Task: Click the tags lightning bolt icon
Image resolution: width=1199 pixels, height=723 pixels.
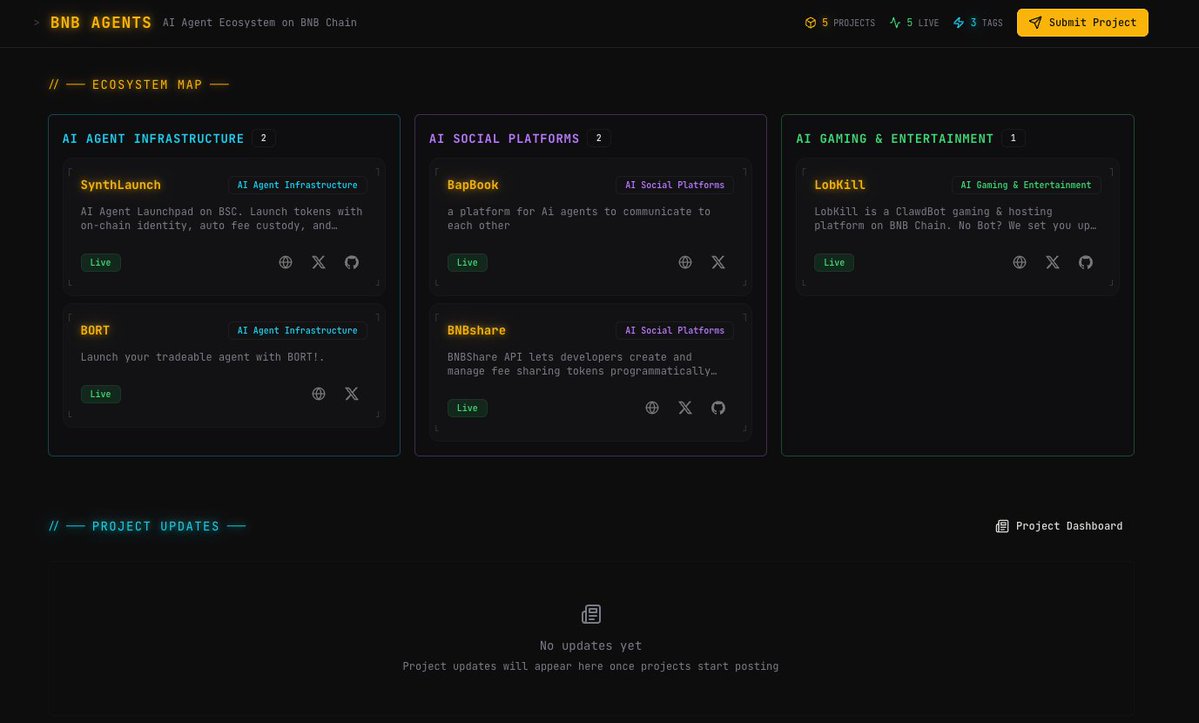Action: [959, 23]
